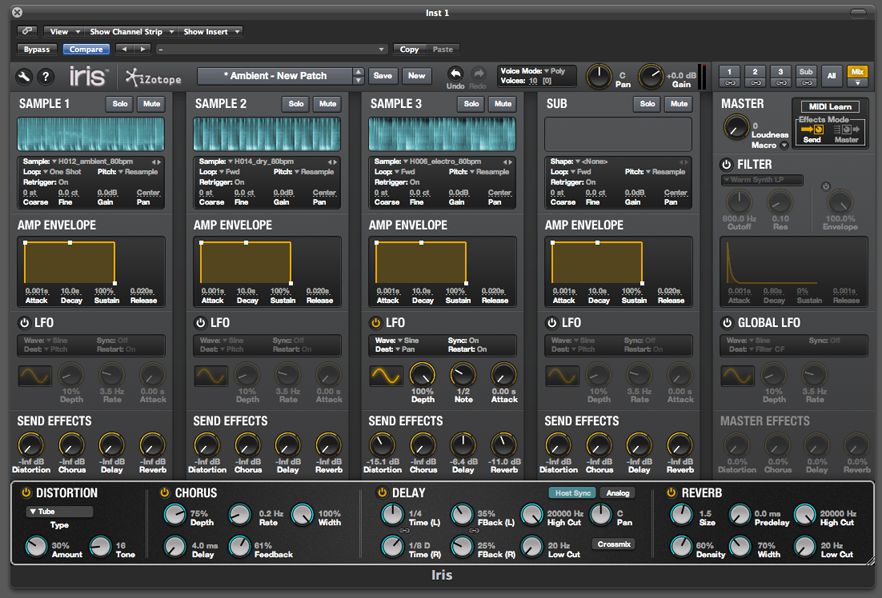Click the master Gain knob
The height and width of the screenshot is (598, 882).
(x=651, y=77)
